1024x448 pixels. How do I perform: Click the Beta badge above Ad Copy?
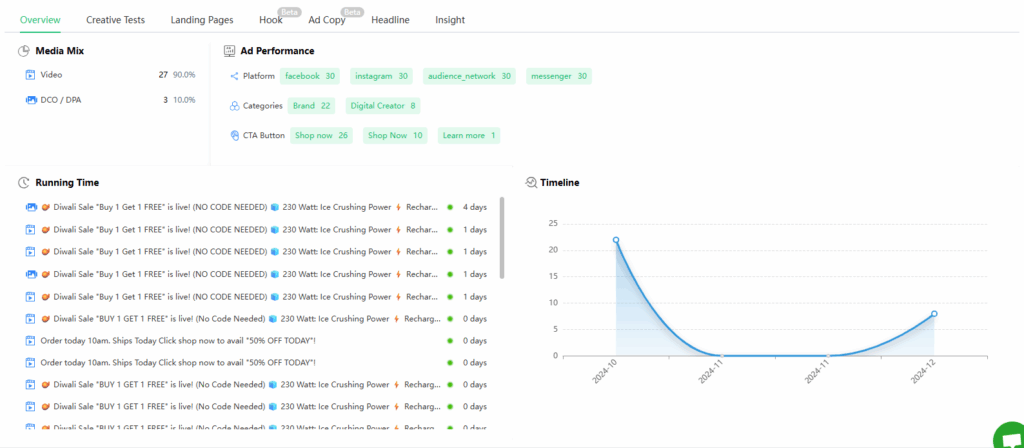[x=353, y=12]
